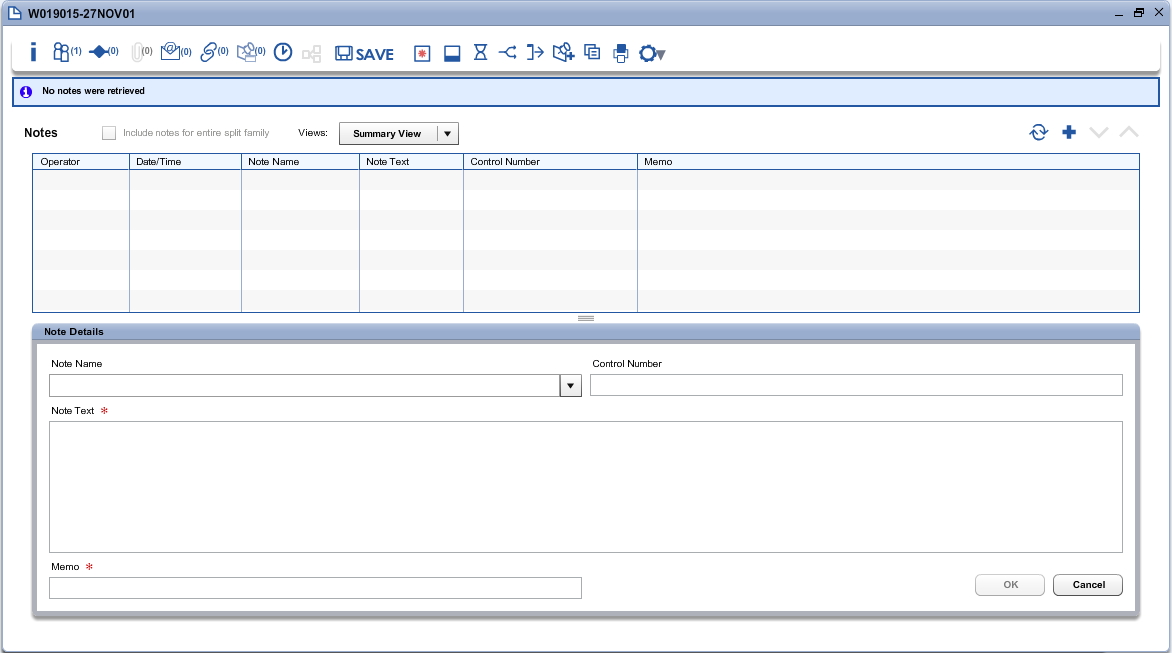Click the printer icon in toolbar

pos(621,53)
